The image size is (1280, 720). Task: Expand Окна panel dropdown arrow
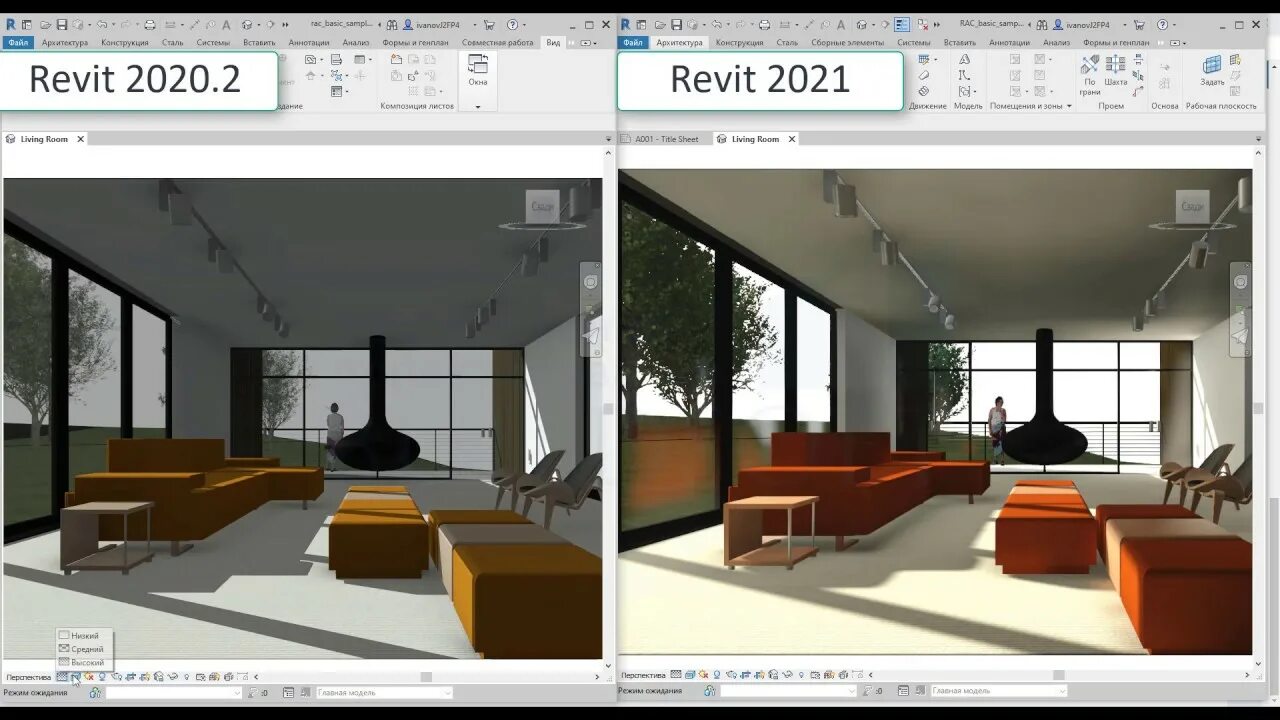[478, 106]
